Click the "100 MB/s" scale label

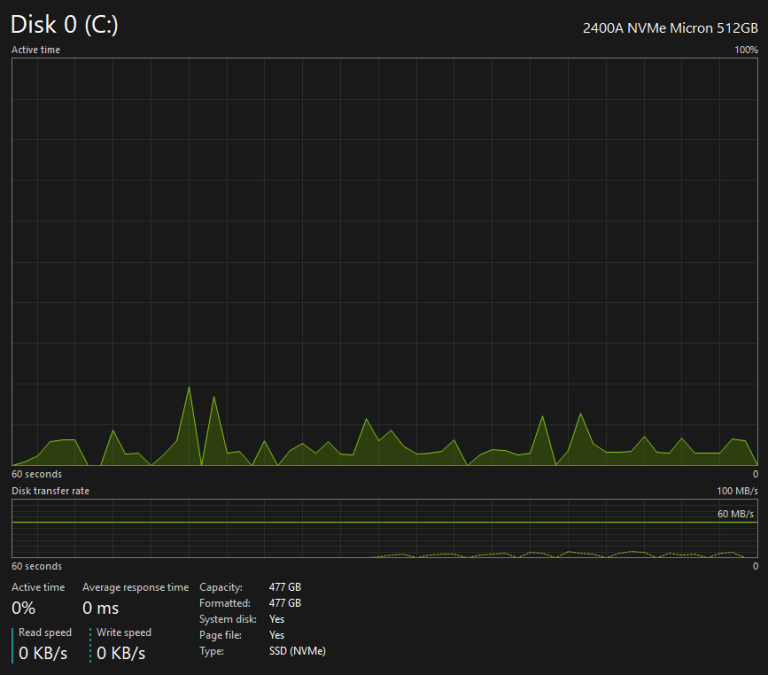click(738, 491)
